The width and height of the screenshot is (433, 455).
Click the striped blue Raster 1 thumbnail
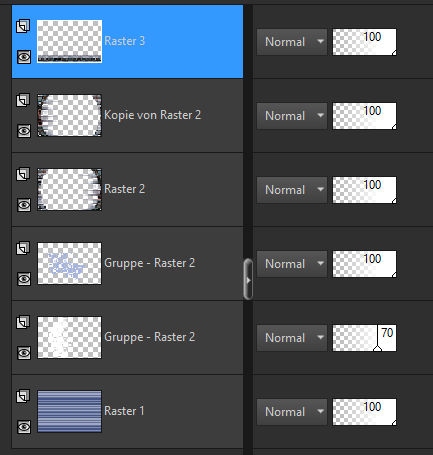pos(69,411)
